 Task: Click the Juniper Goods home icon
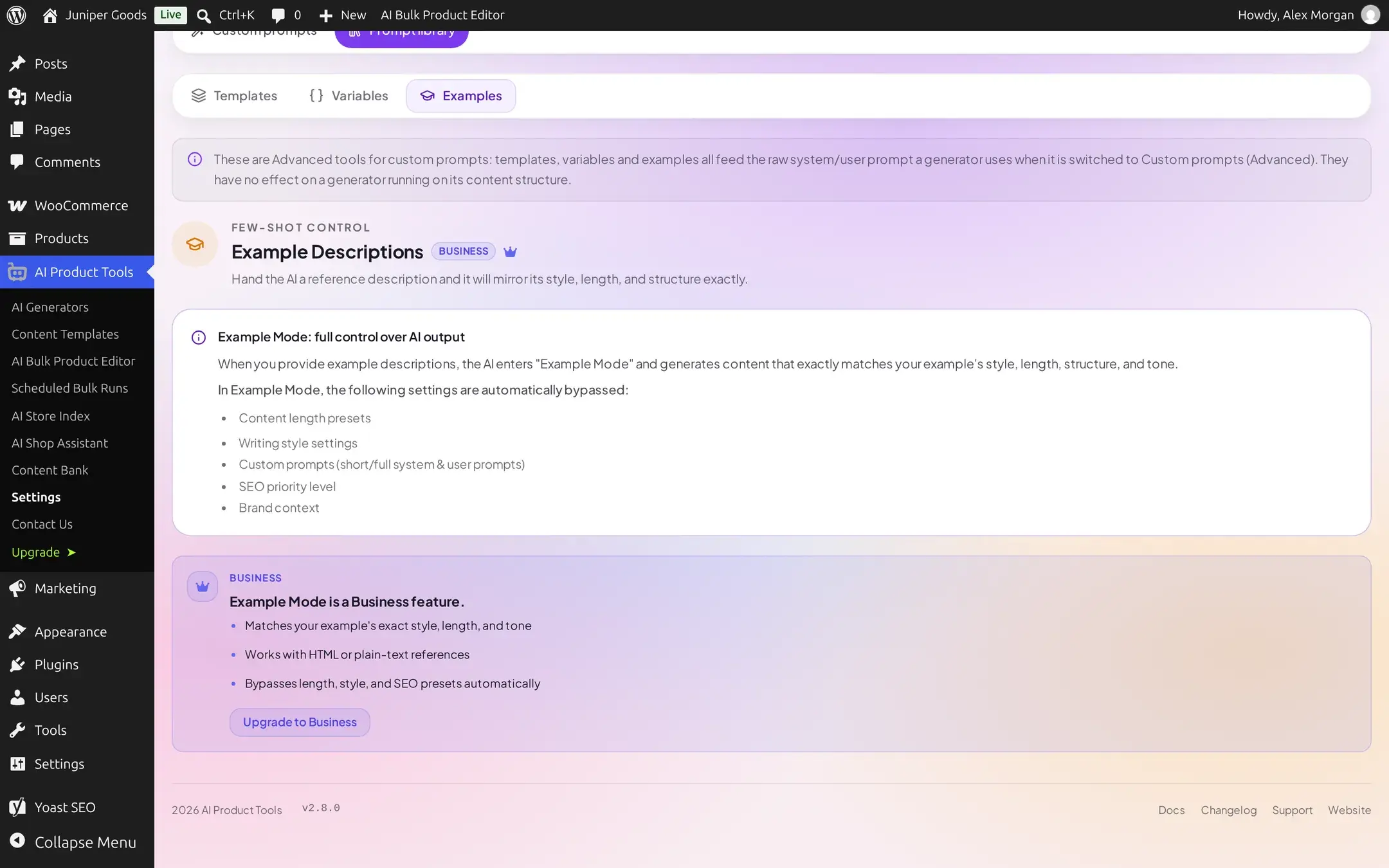pos(50,15)
